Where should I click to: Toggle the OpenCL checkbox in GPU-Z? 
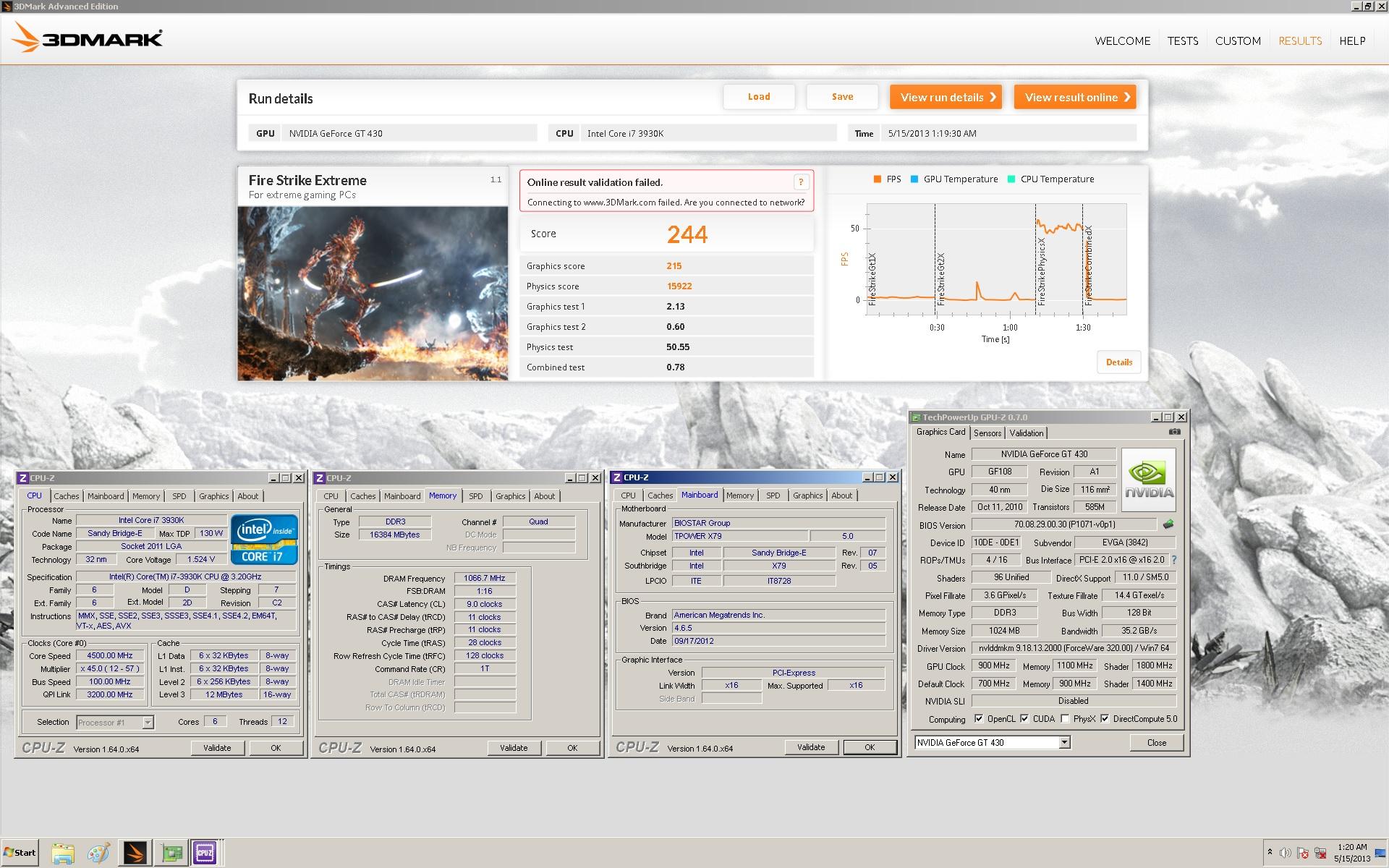[978, 718]
